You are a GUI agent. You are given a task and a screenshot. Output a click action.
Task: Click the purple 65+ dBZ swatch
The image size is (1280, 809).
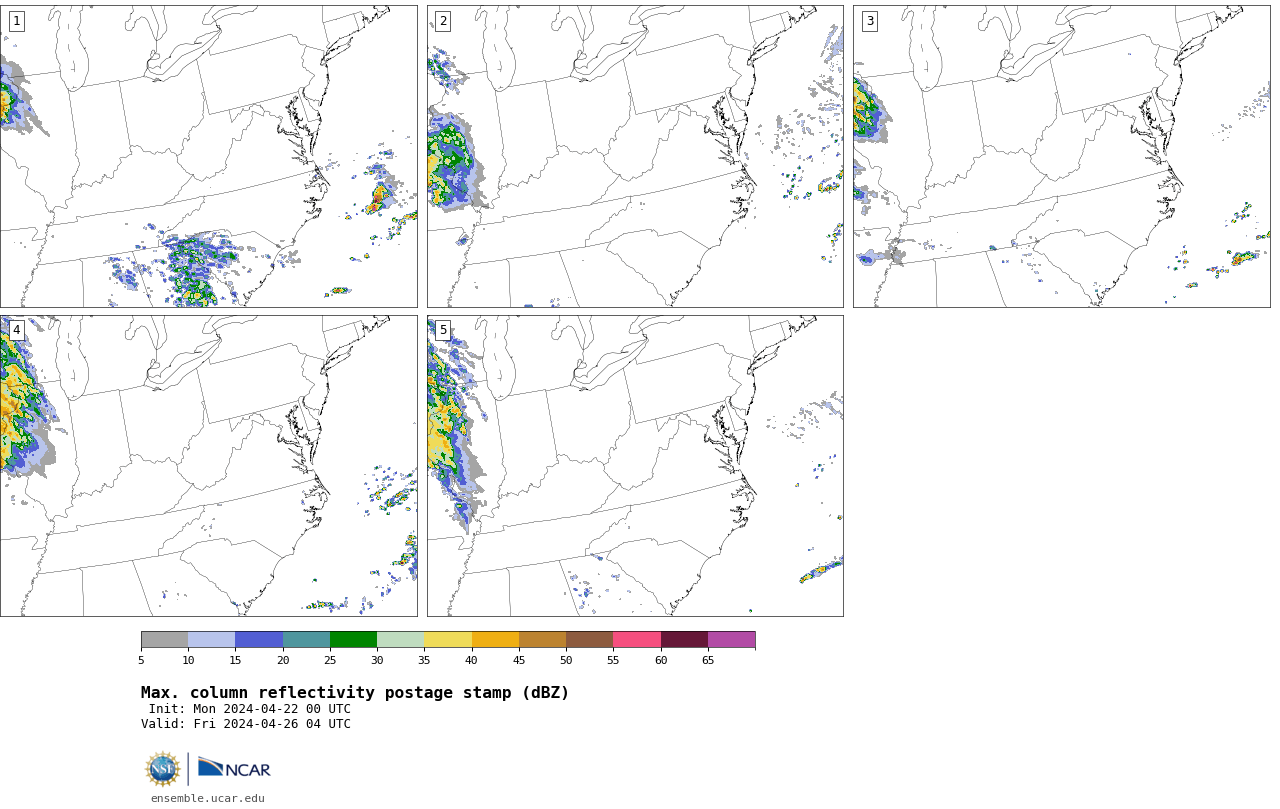tap(731, 640)
